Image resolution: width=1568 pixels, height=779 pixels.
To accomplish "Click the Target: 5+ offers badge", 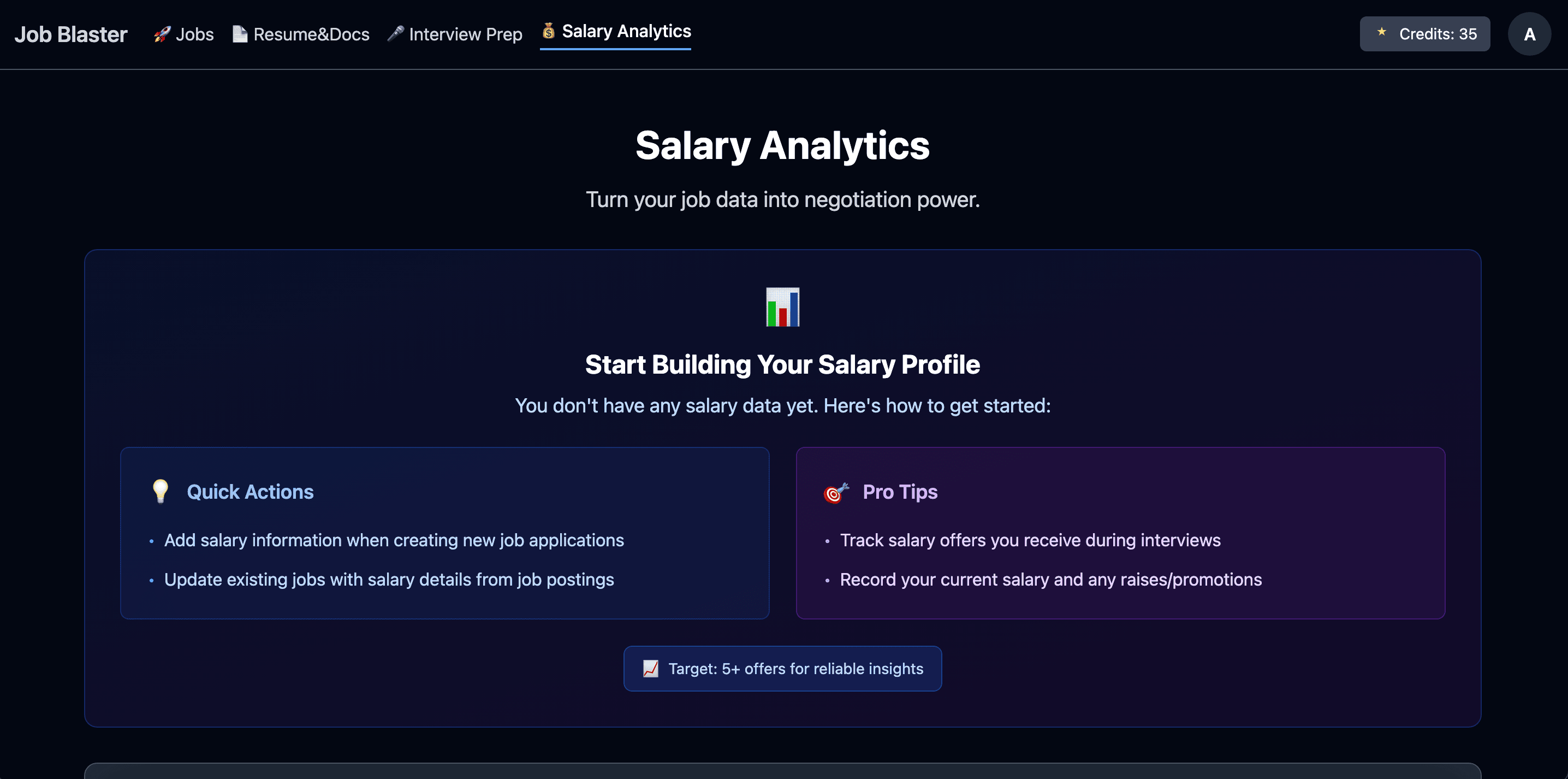I will (x=783, y=668).
